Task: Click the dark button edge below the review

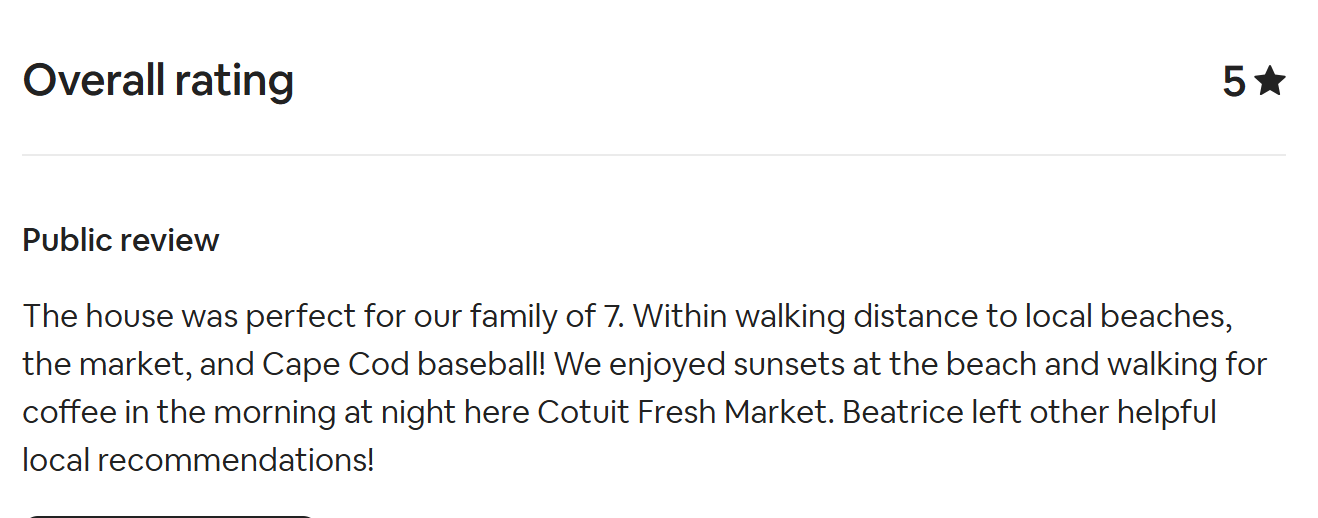Action: point(170,516)
